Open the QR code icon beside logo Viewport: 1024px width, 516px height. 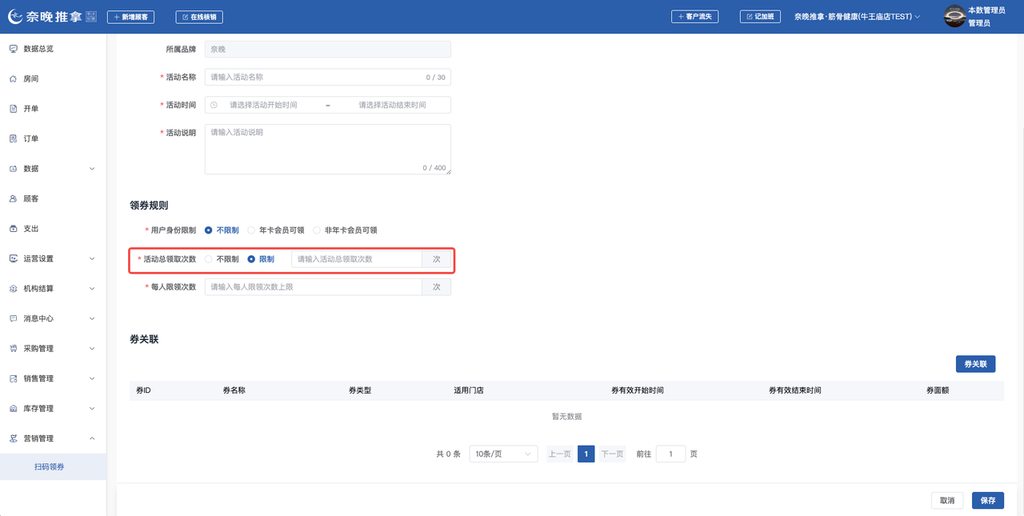point(91,17)
